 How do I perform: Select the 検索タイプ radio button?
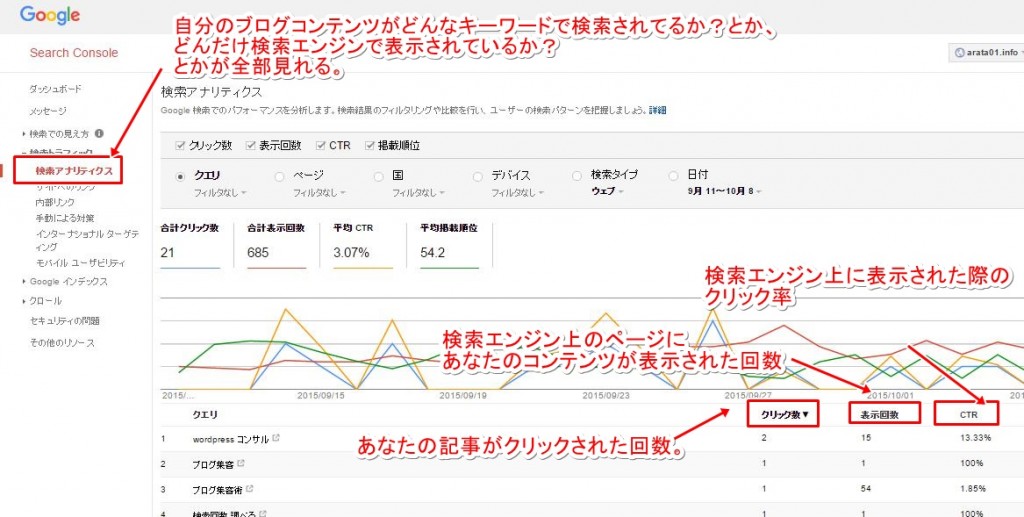click(577, 176)
